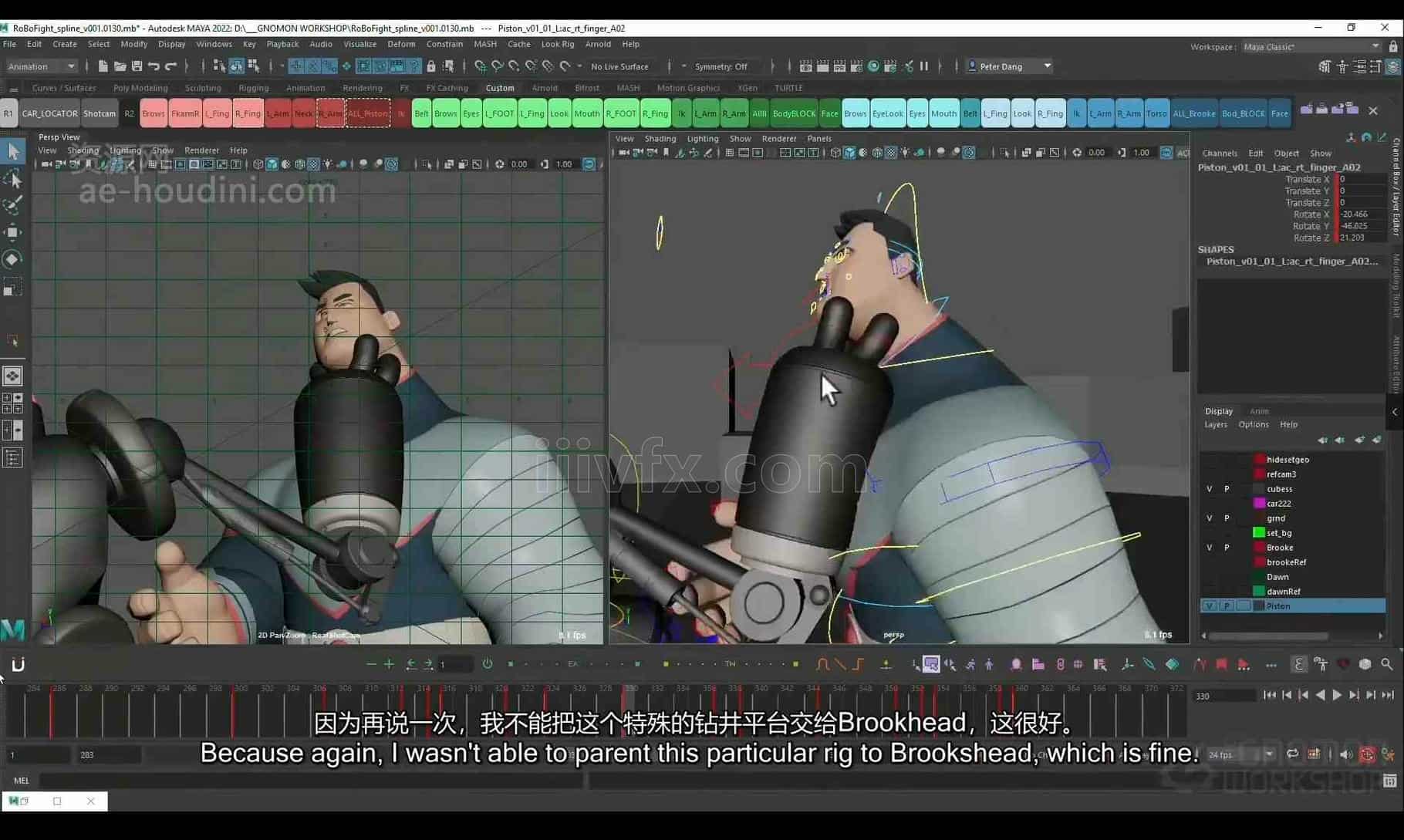Switch to the Custom shelf tab
Image resolution: width=1404 pixels, height=840 pixels.
[x=500, y=88]
